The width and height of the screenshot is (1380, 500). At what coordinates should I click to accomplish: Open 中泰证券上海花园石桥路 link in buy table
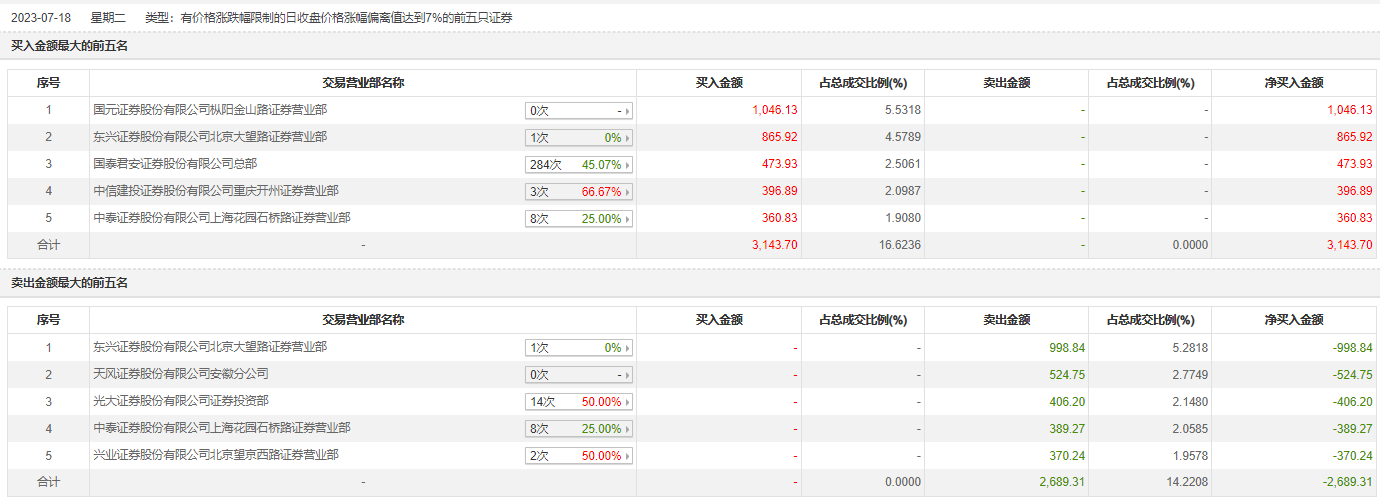click(222, 218)
